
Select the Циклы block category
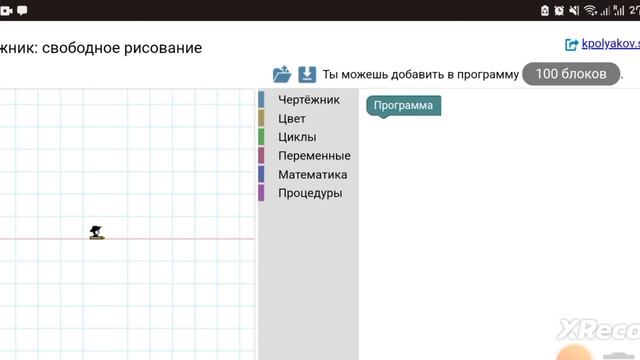point(308,137)
